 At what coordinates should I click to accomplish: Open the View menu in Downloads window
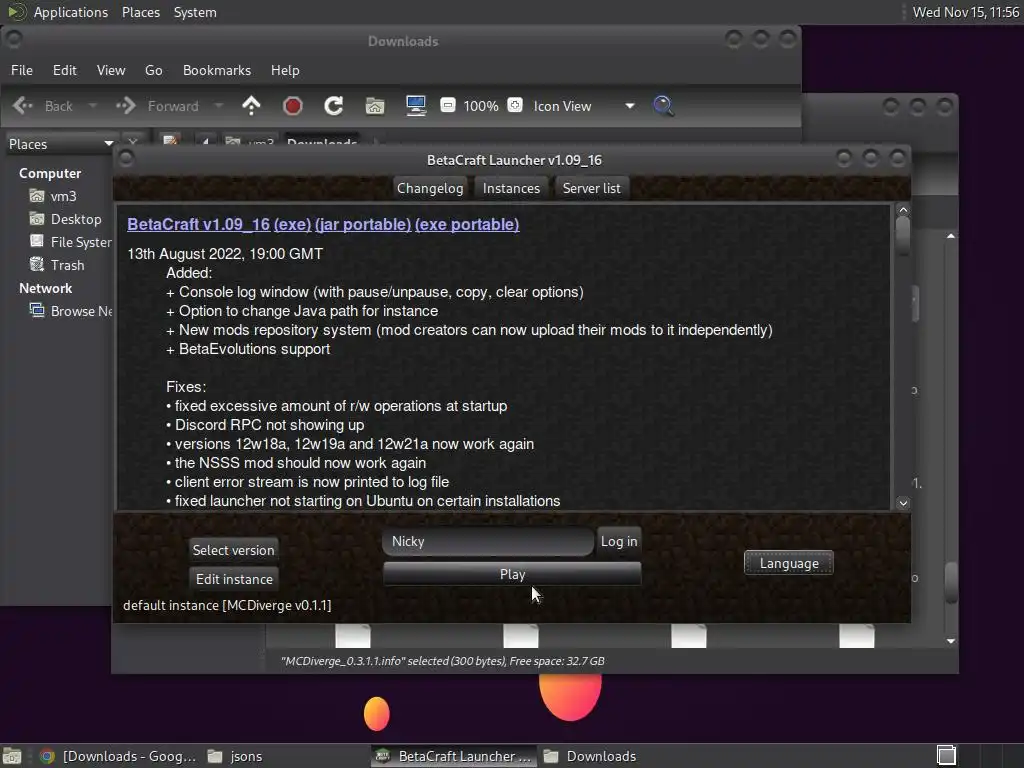pyautogui.click(x=111, y=70)
